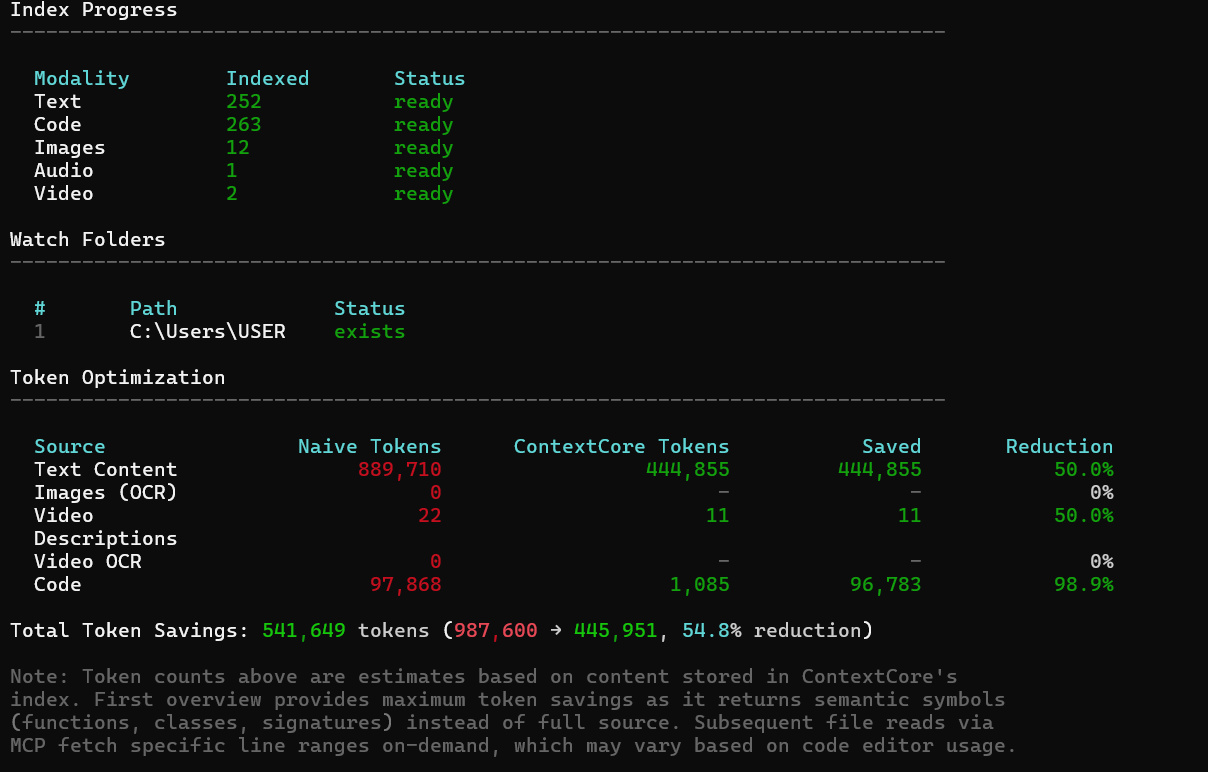Select the Saved column header

(891, 446)
